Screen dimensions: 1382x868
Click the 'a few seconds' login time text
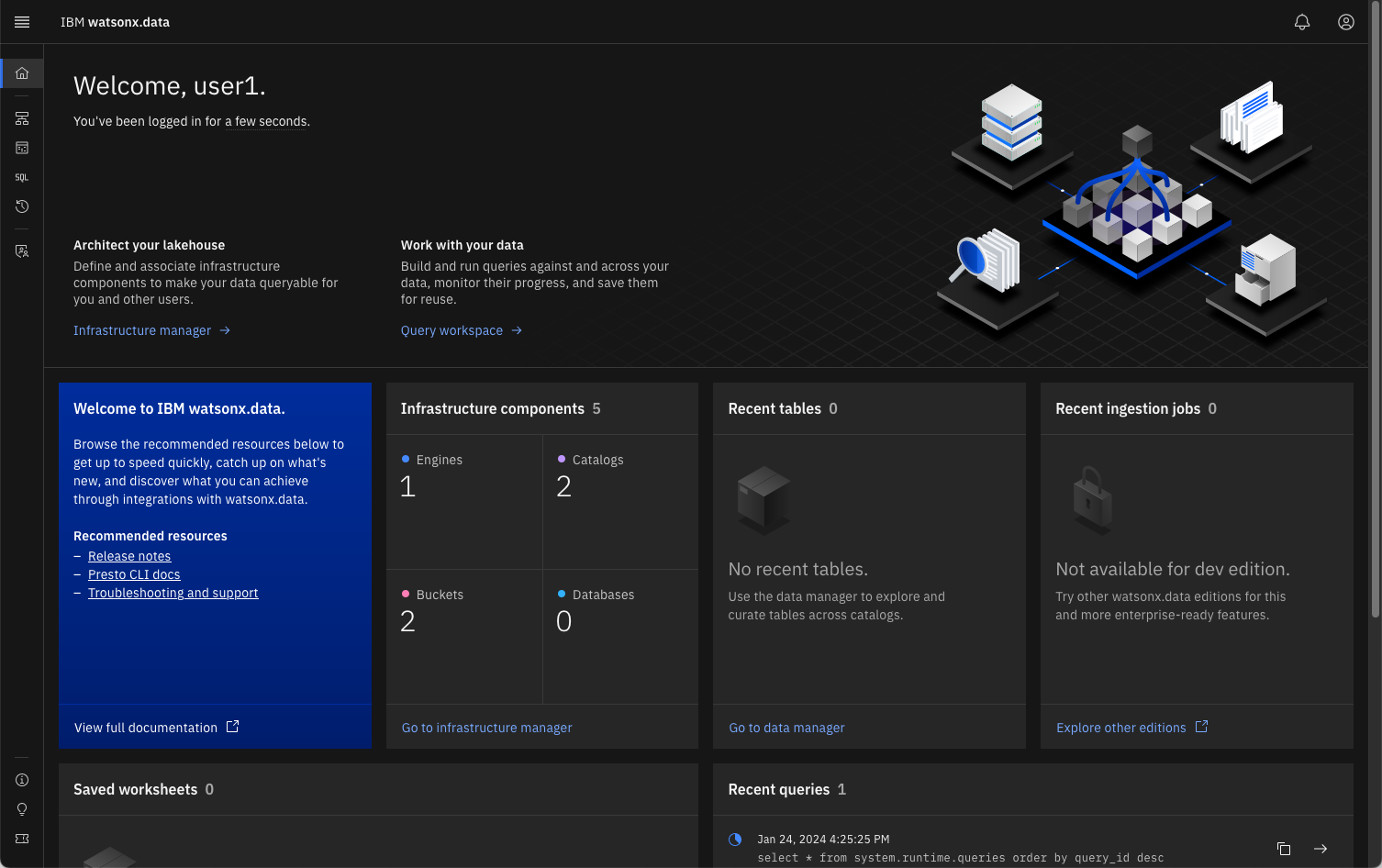click(266, 121)
